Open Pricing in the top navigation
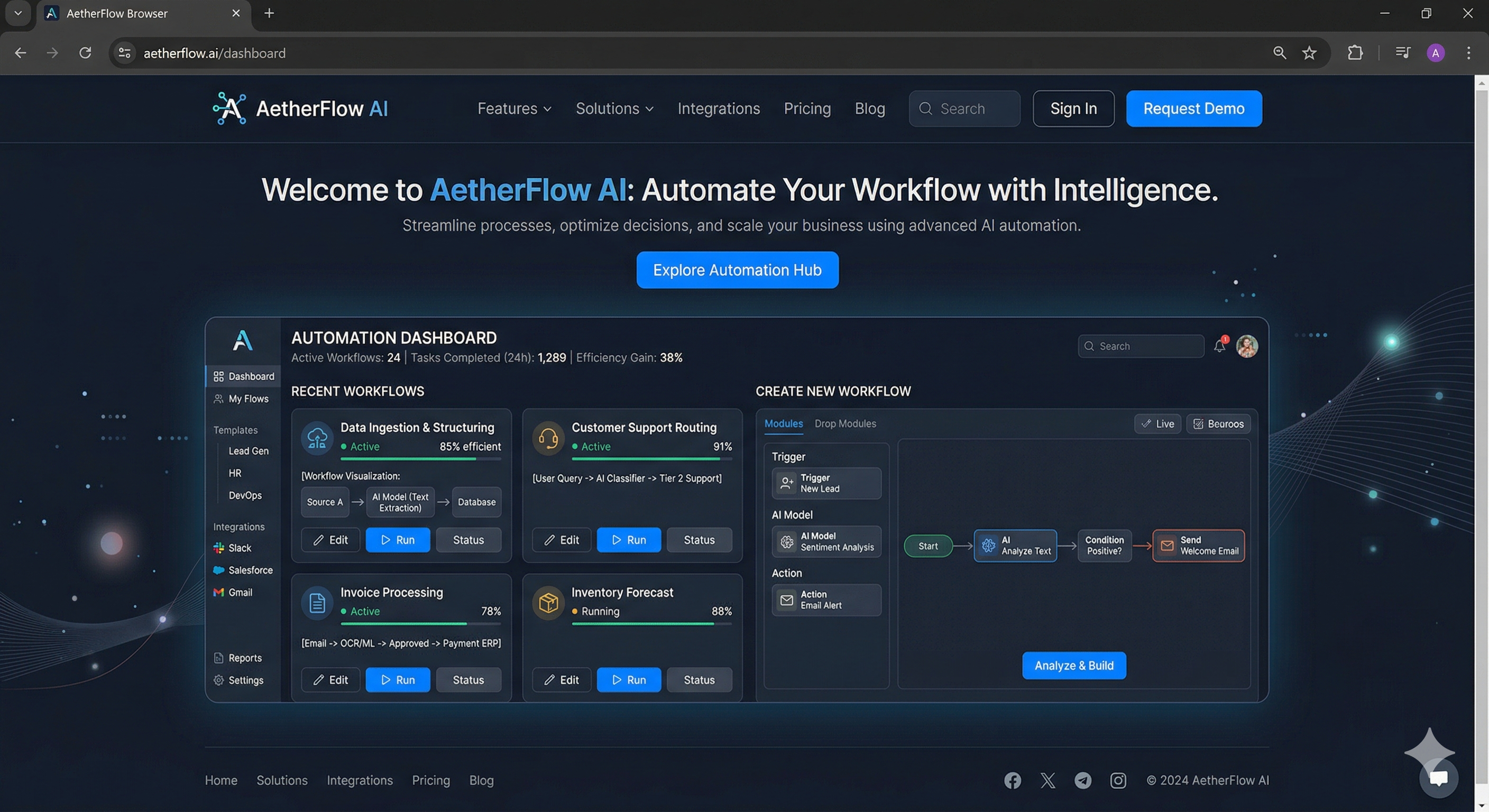 pyautogui.click(x=807, y=108)
